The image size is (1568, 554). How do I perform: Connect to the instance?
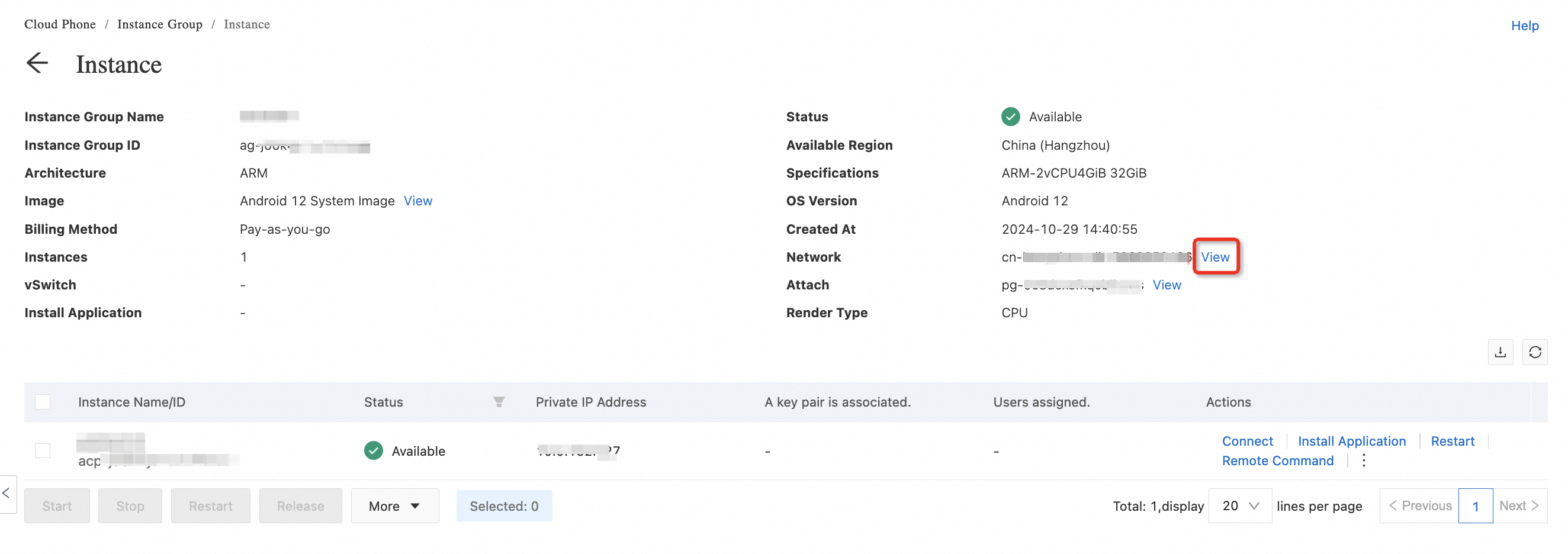[x=1246, y=441]
